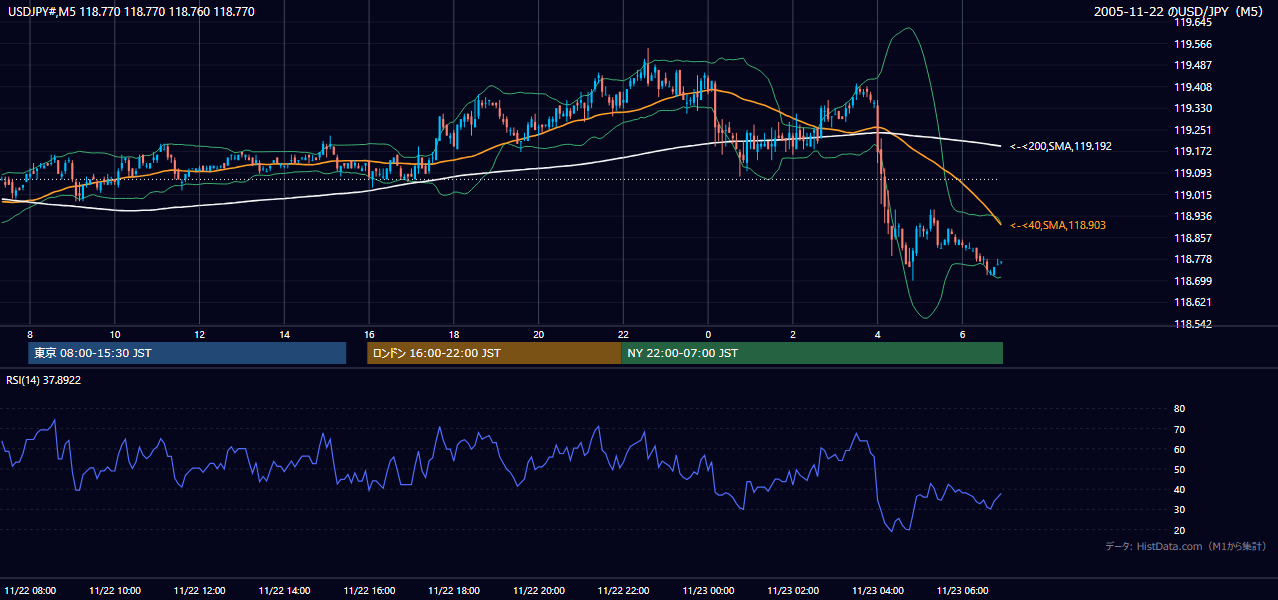
Task: Click price level 118.778 on the axis
Action: coord(1194,259)
